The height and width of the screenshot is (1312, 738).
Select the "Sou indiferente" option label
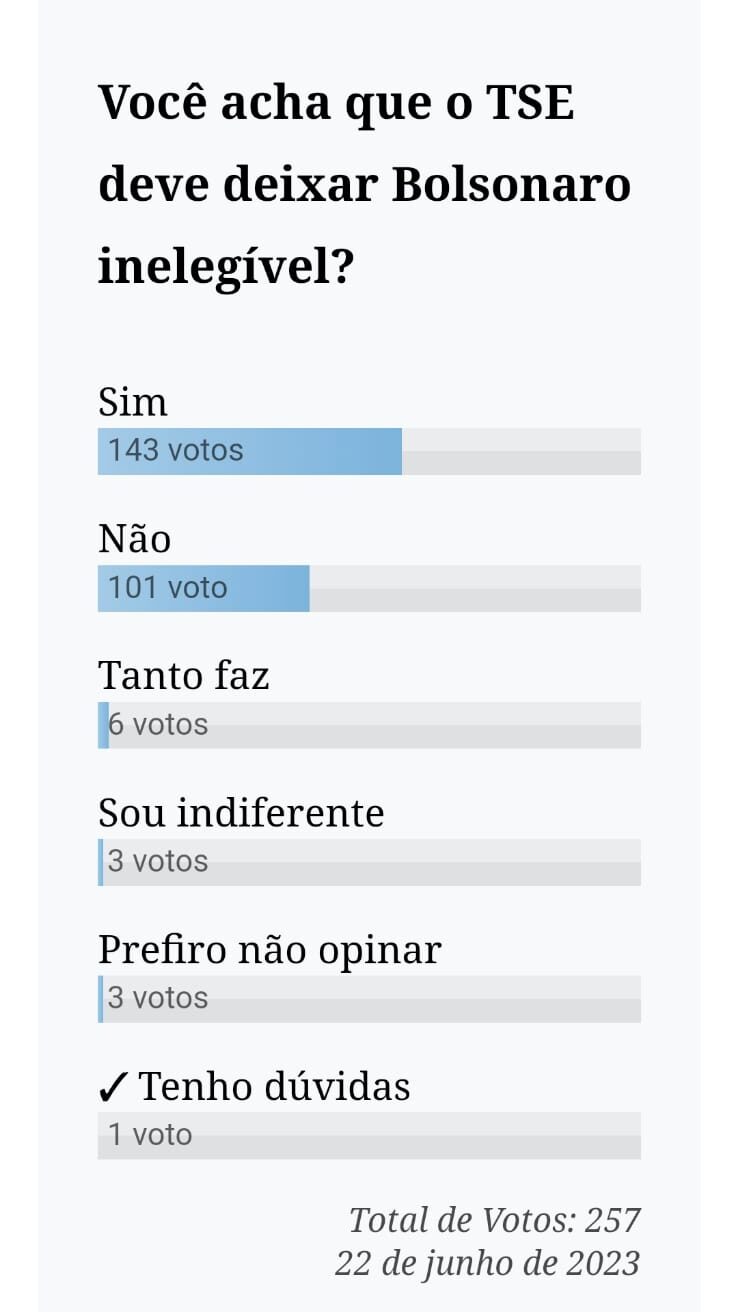click(241, 813)
